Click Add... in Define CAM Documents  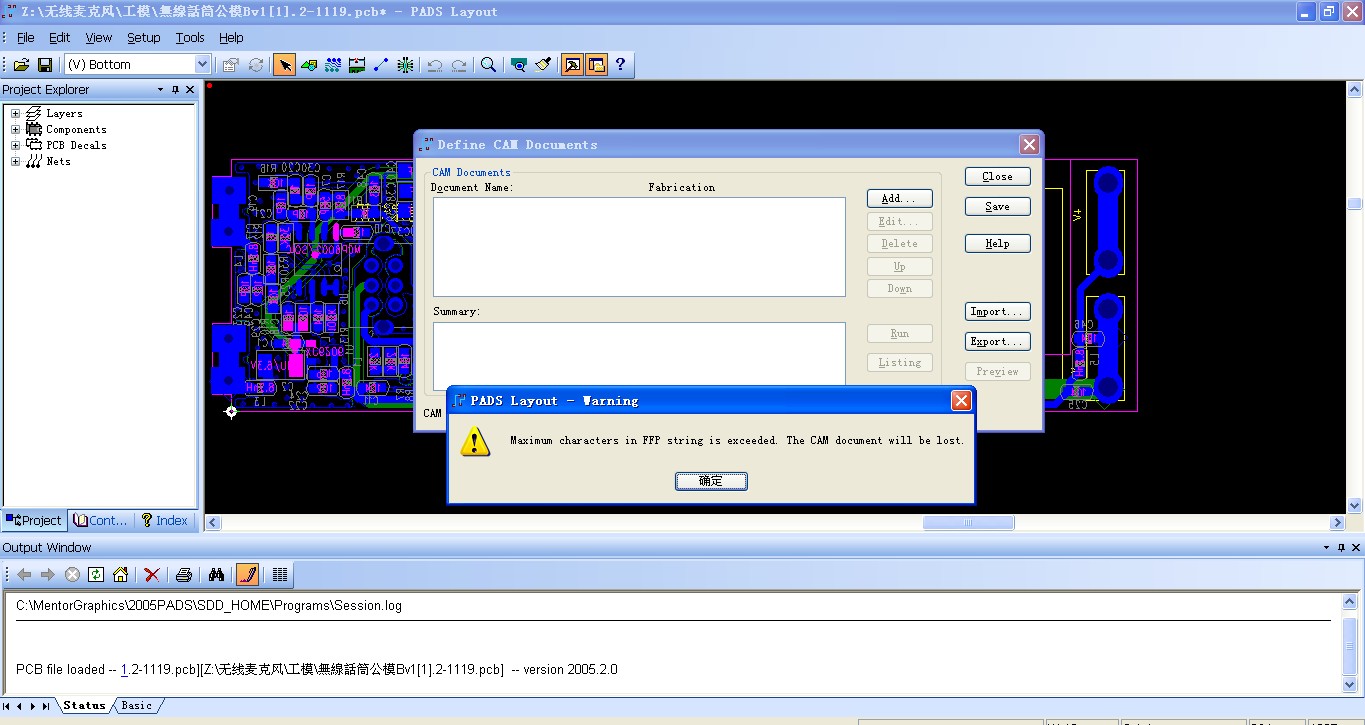pos(899,199)
